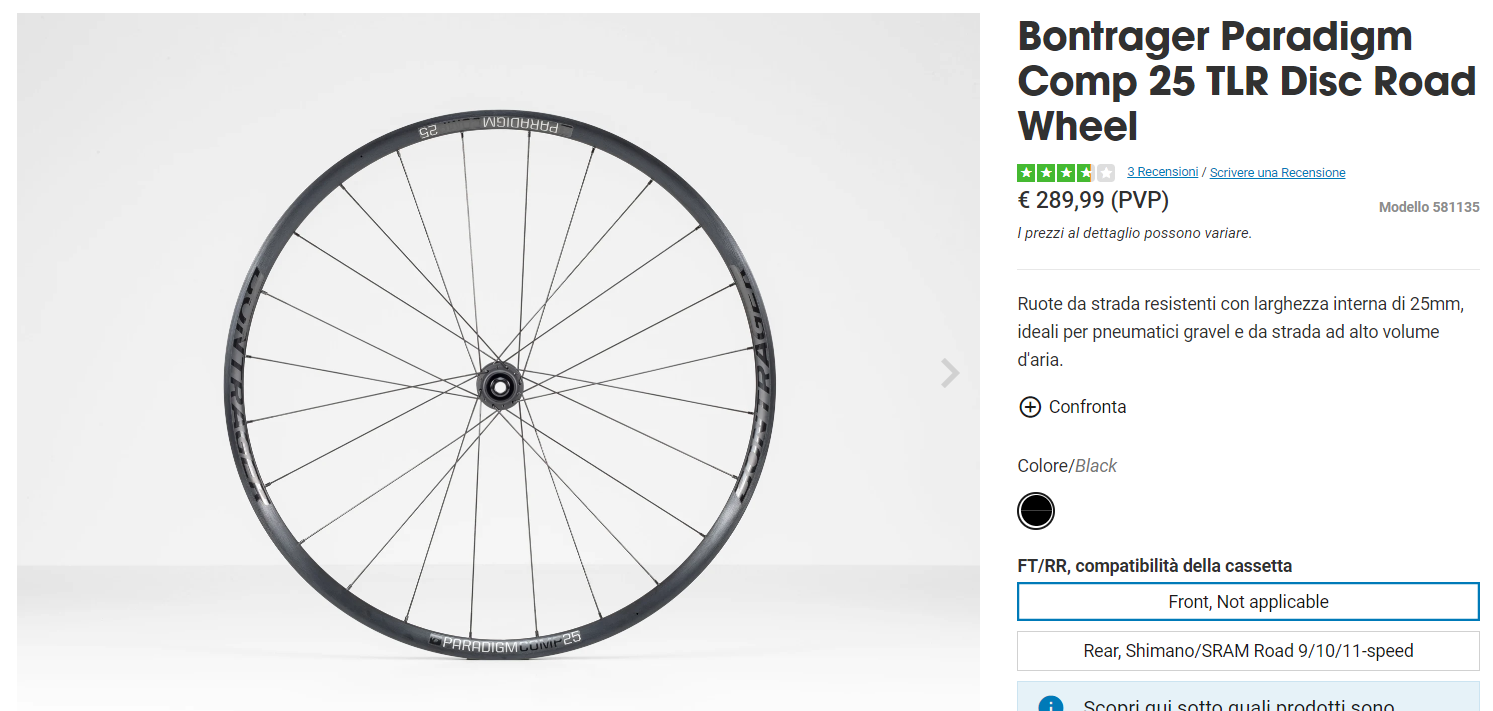
Task: Click the blue info icon in banner
Action: coord(1050,703)
